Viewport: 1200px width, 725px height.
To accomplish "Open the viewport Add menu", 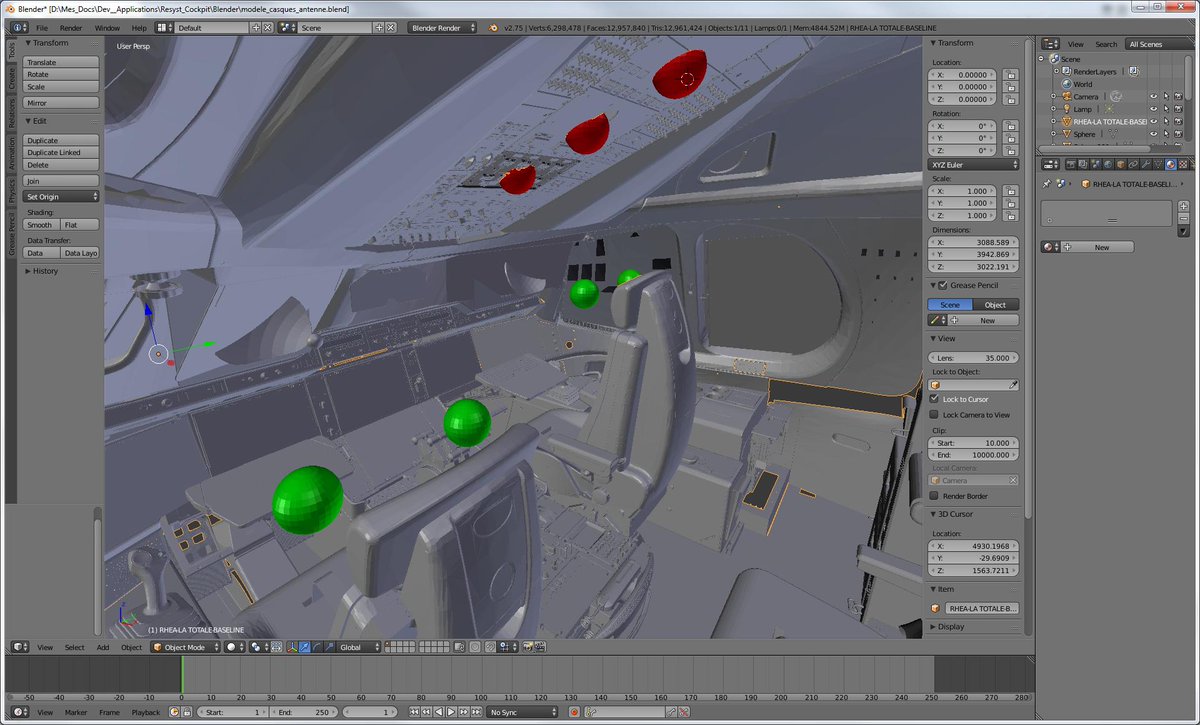I will click(103, 647).
